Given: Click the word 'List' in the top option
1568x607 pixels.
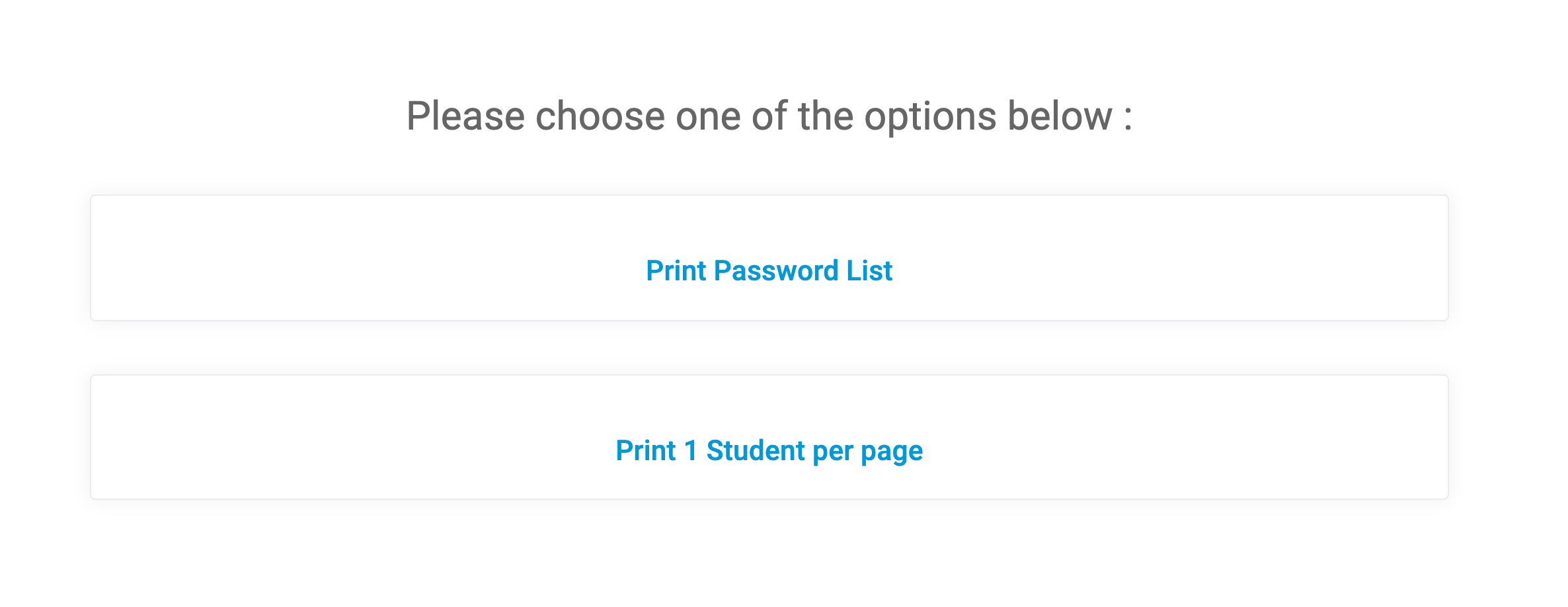Looking at the screenshot, I should [870, 271].
